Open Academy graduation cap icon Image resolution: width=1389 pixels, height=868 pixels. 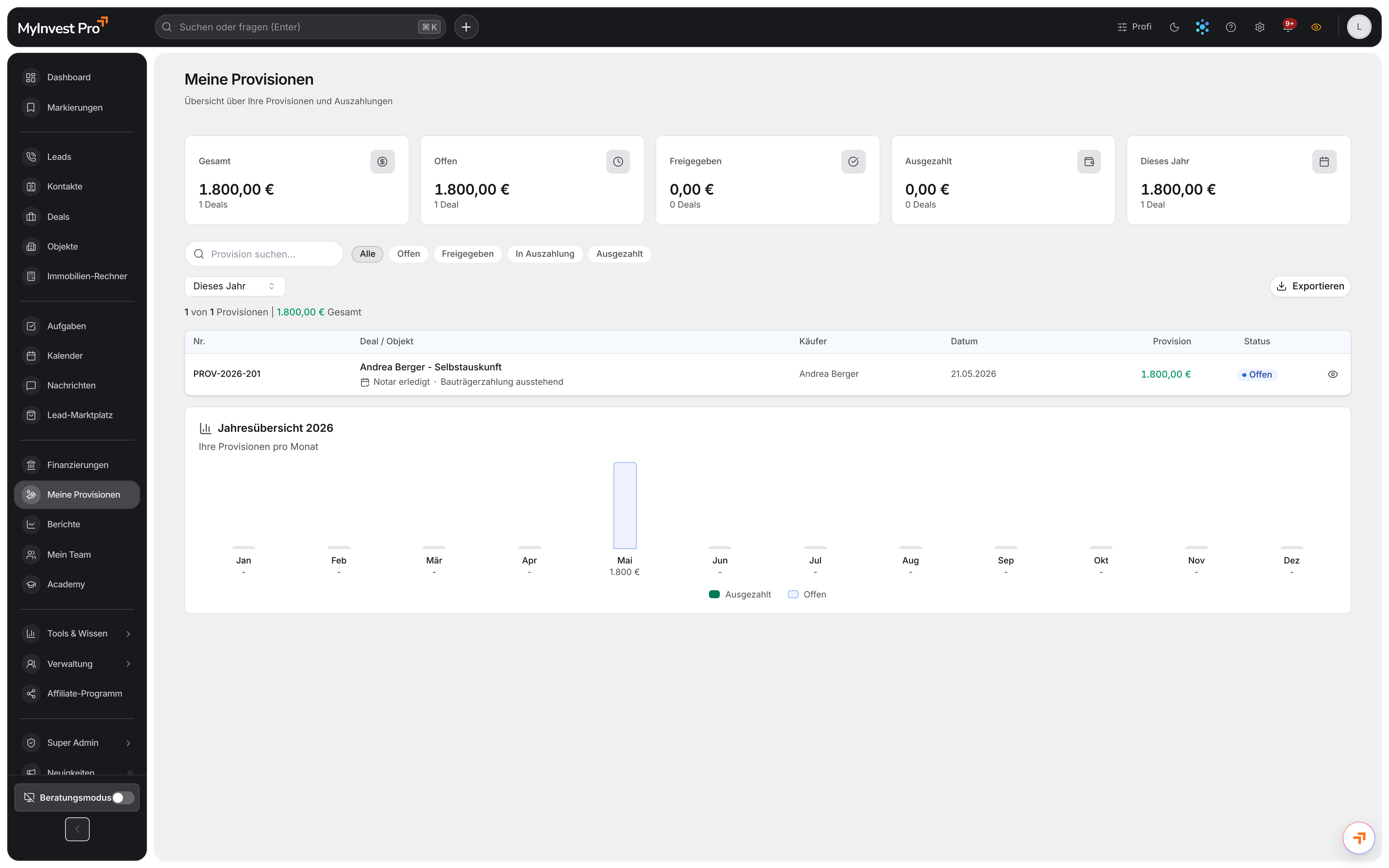pos(31,584)
